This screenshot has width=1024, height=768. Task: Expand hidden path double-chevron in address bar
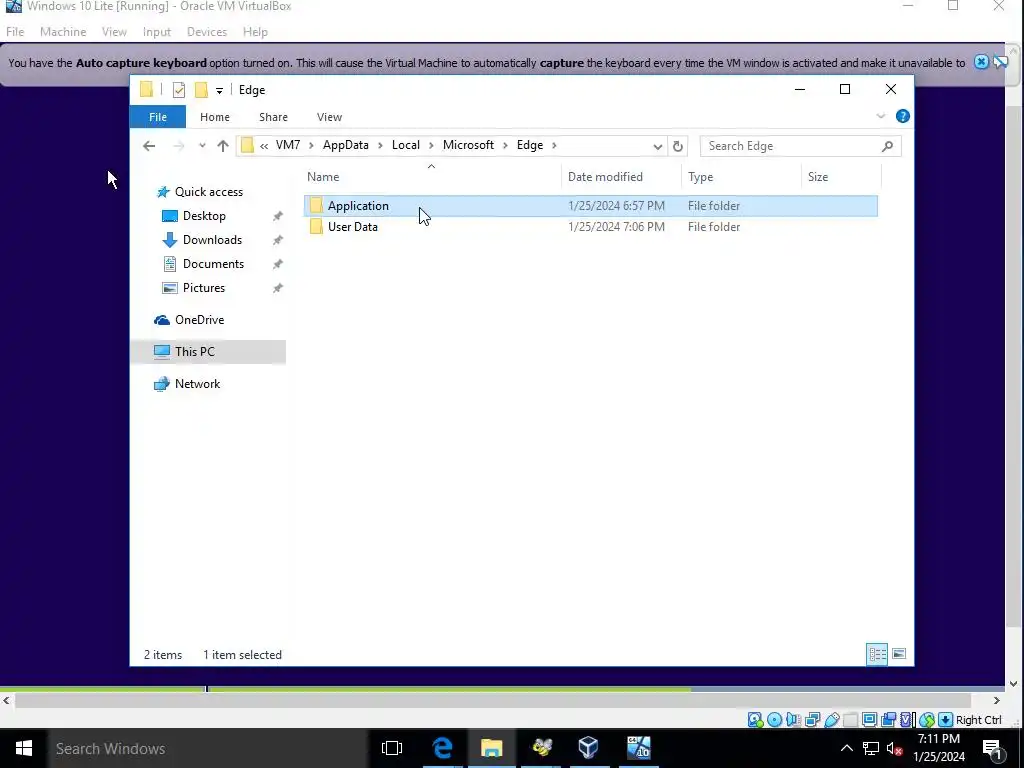(x=264, y=146)
